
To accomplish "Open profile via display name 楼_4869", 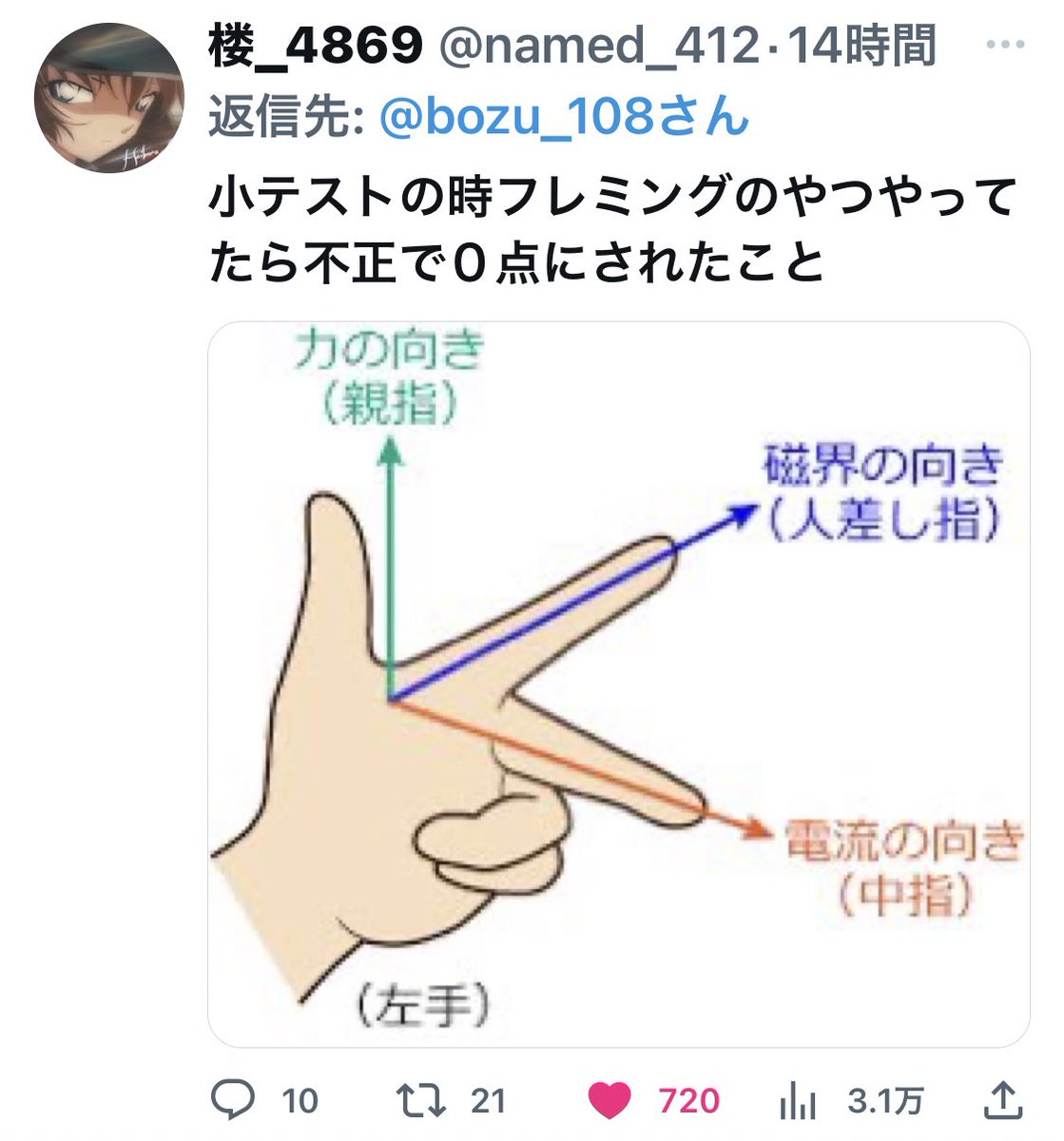I will click(x=316, y=45).
